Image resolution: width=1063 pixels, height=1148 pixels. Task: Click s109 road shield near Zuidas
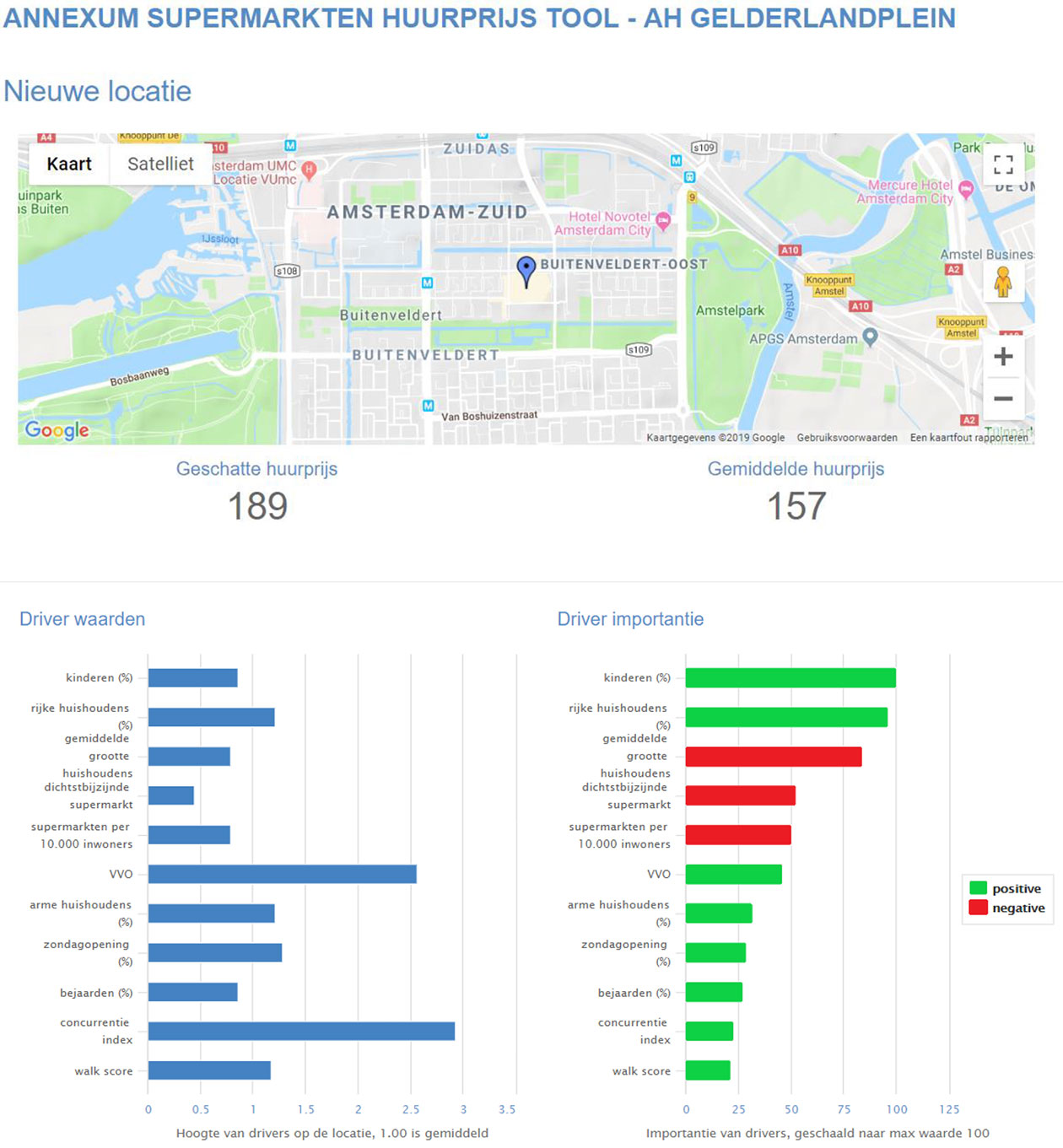pos(704,148)
